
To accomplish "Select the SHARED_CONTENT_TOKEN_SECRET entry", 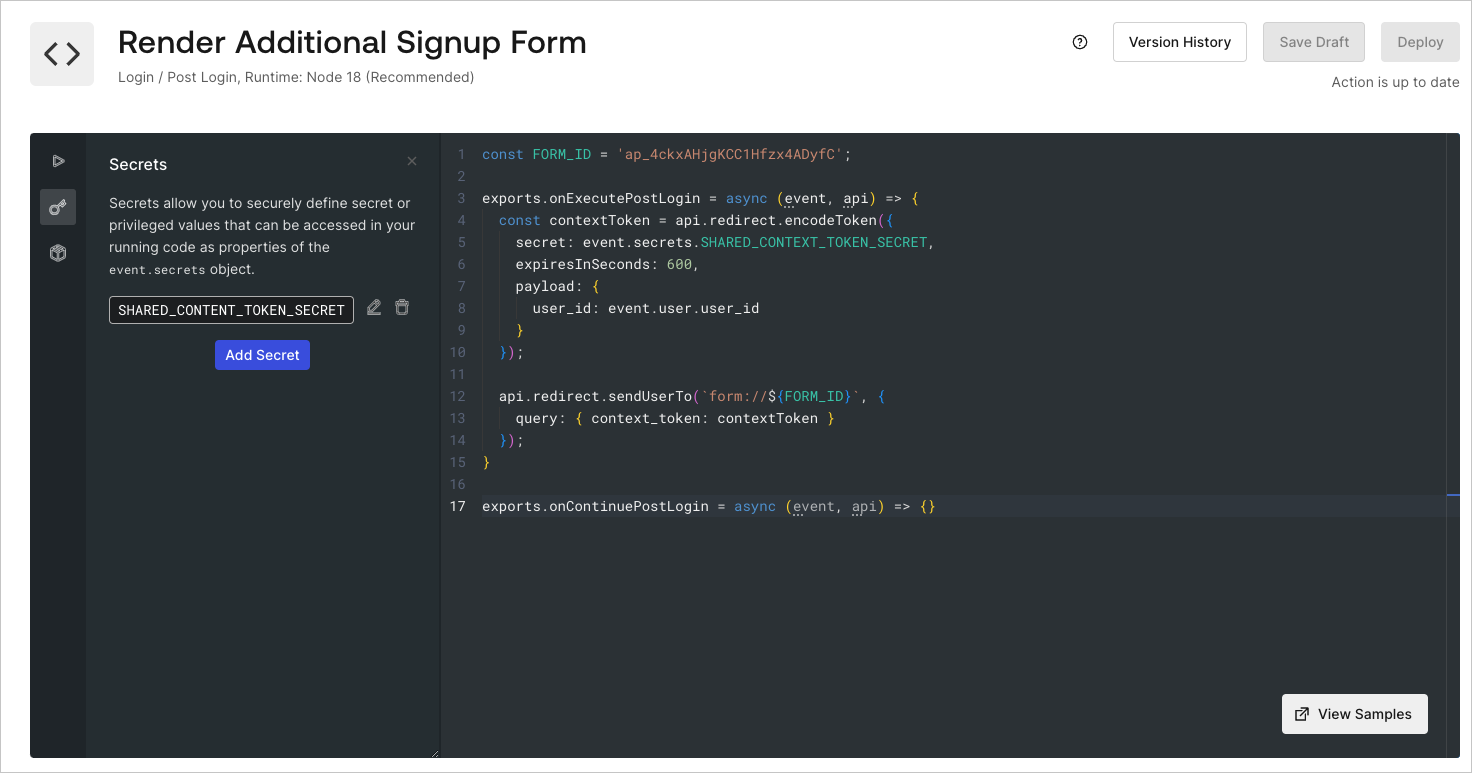I will tap(231, 310).
